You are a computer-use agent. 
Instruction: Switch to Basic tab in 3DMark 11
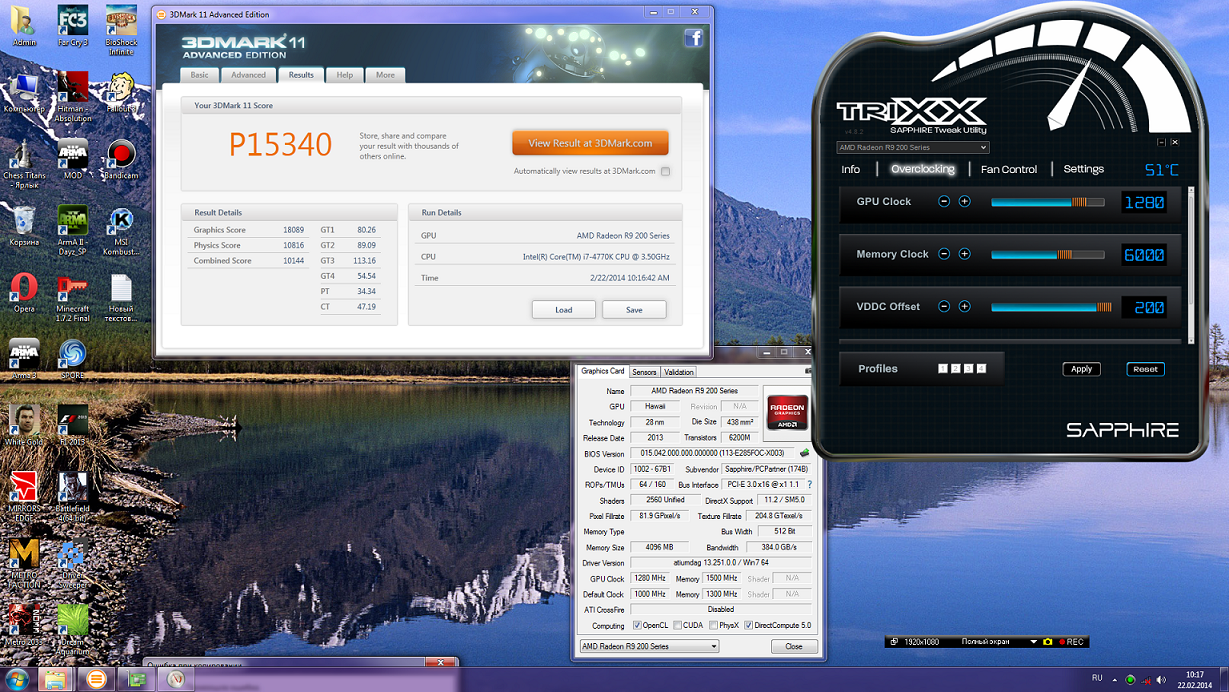[200, 75]
